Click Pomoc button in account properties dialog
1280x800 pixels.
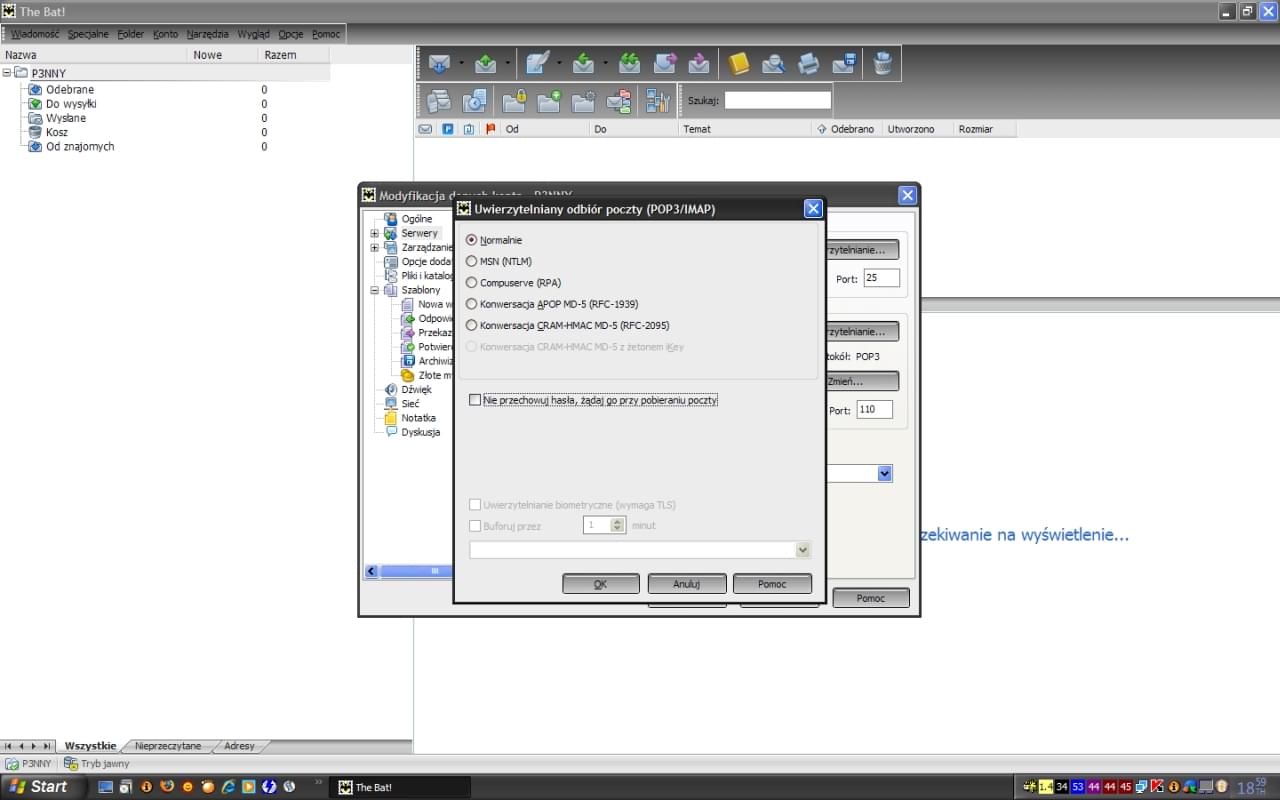pos(870,598)
